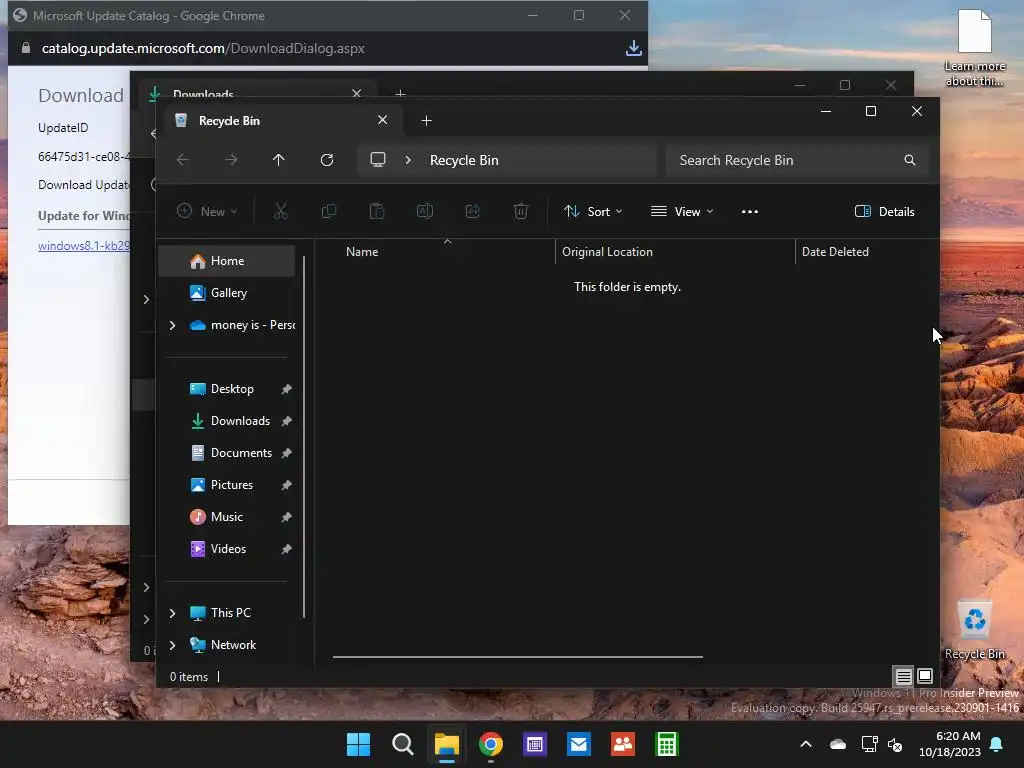1024x768 pixels.
Task: Refresh the Recycle Bin view
Action: (x=327, y=160)
